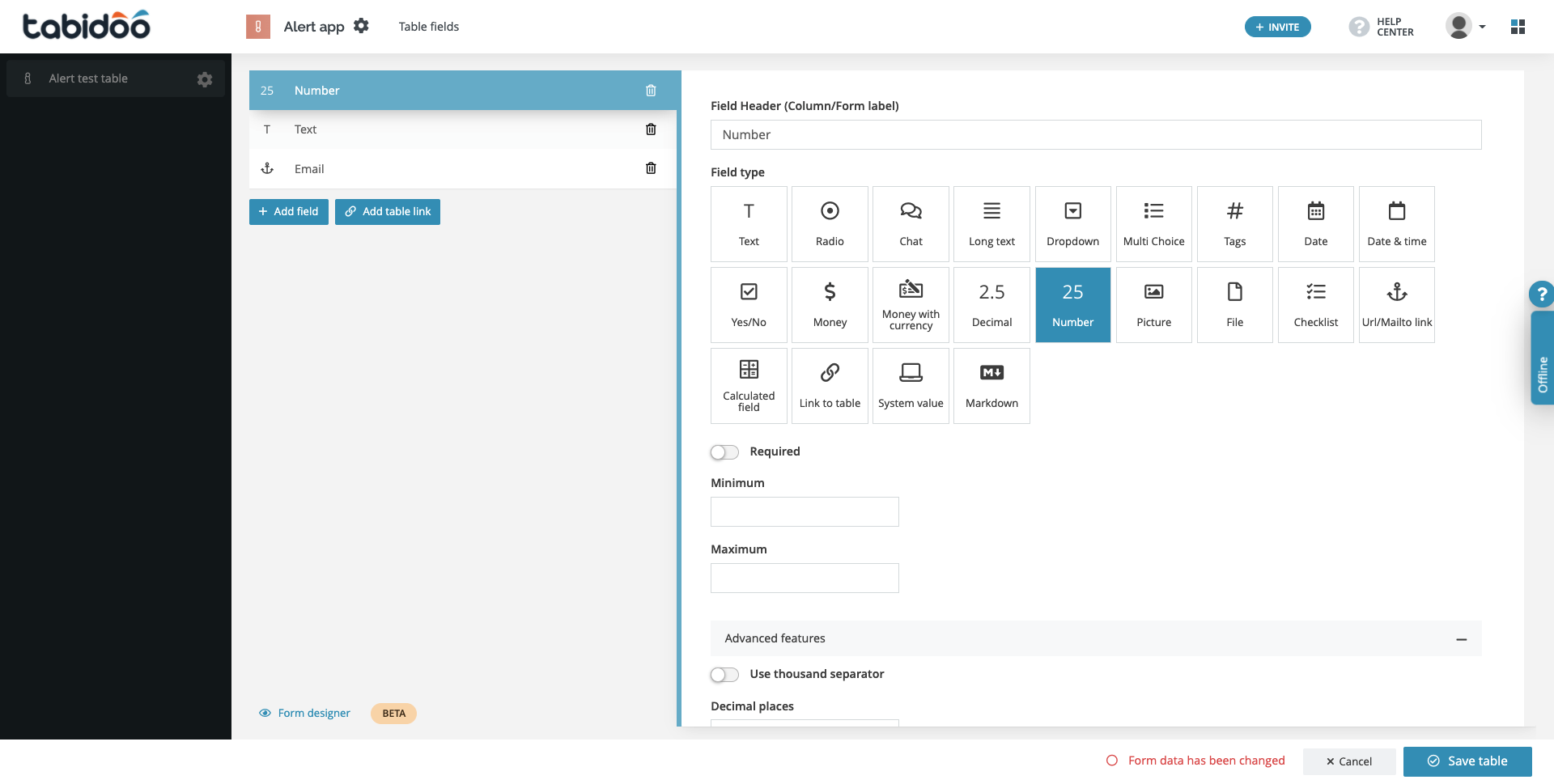Choose the Picture field type
The image size is (1554, 784).
pos(1153,305)
